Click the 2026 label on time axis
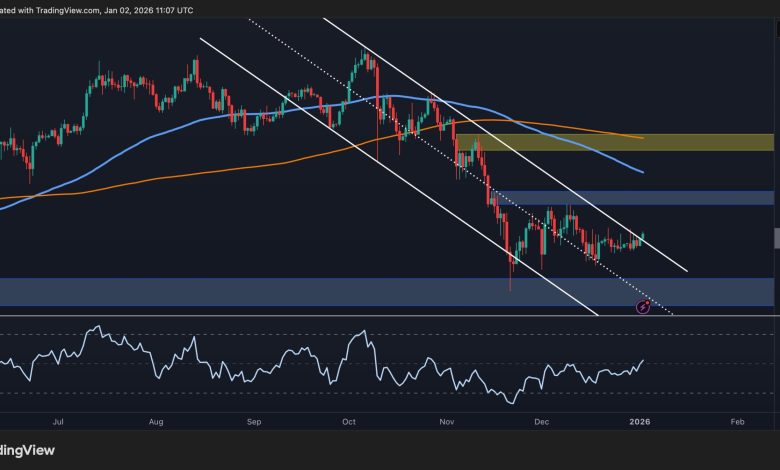The width and height of the screenshot is (780, 470). pos(640,423)
